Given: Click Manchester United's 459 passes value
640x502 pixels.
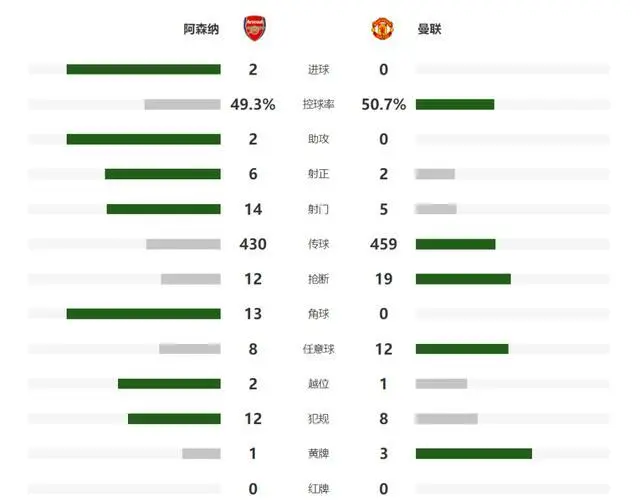Looking at the screenshot, I should tap(384, 244).
